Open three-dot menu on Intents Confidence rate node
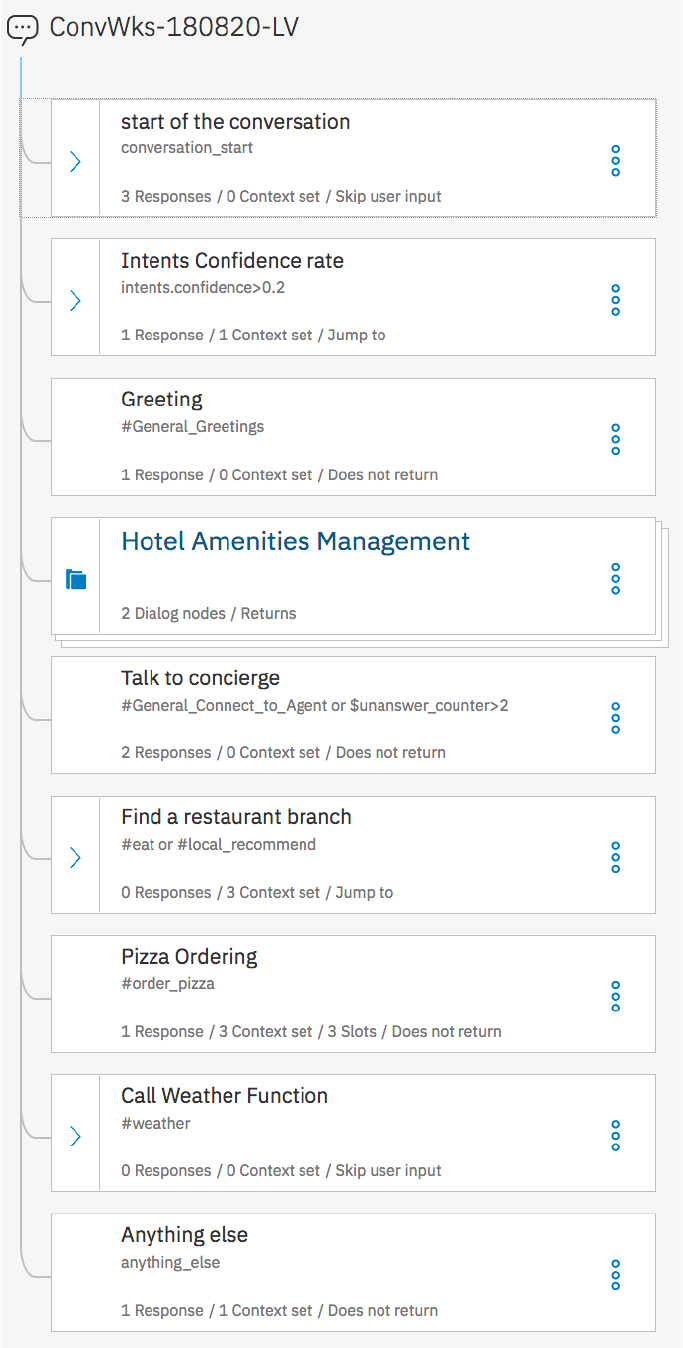The height and width of the screenshot is (1348, 683). pos(615,299)
